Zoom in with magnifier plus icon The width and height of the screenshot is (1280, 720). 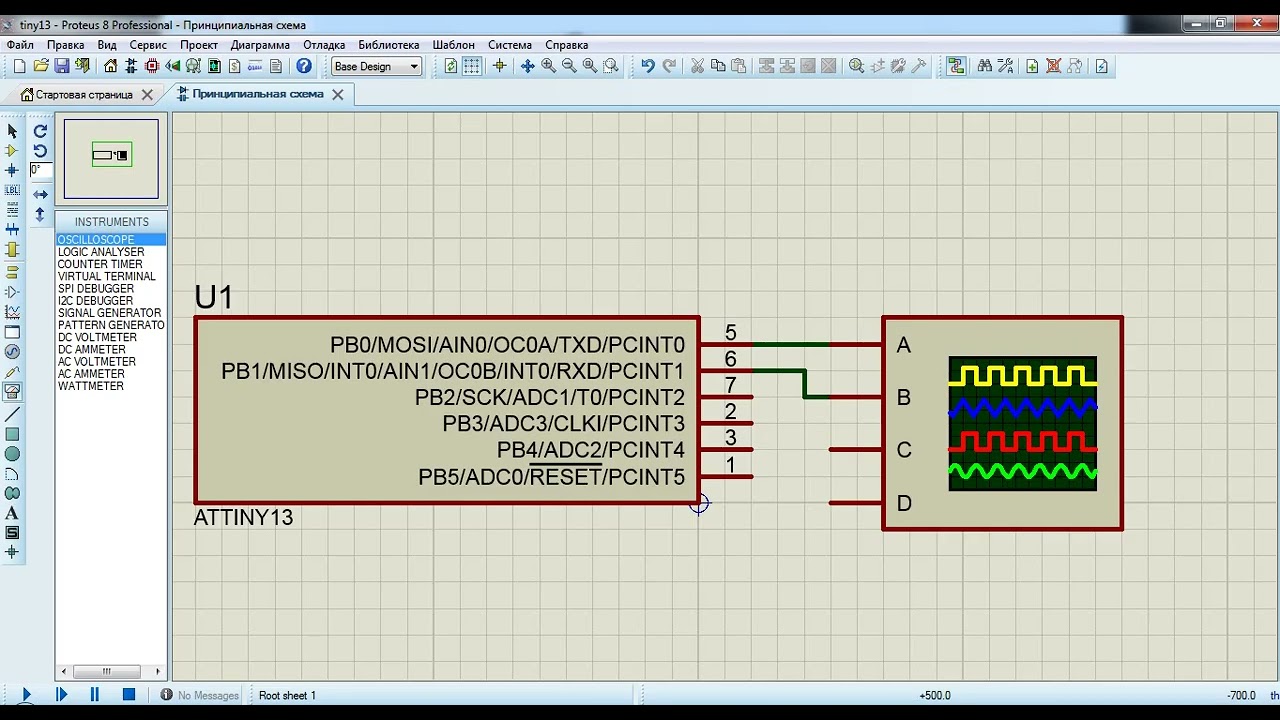548,66
